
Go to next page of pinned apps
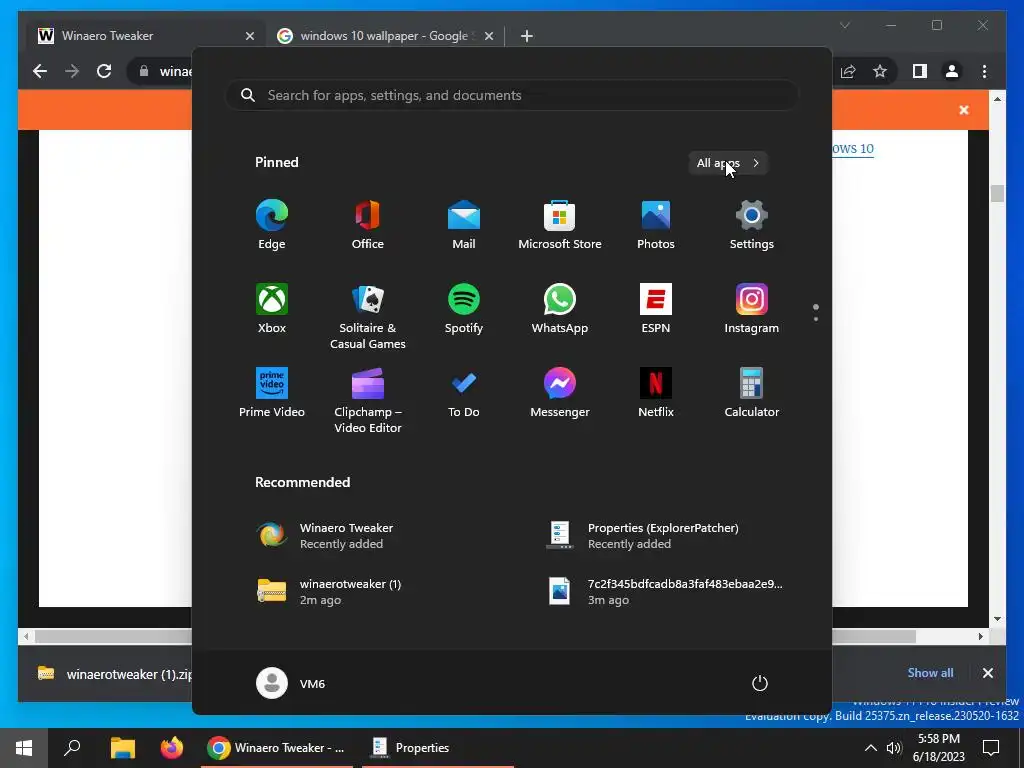point(816,319)
